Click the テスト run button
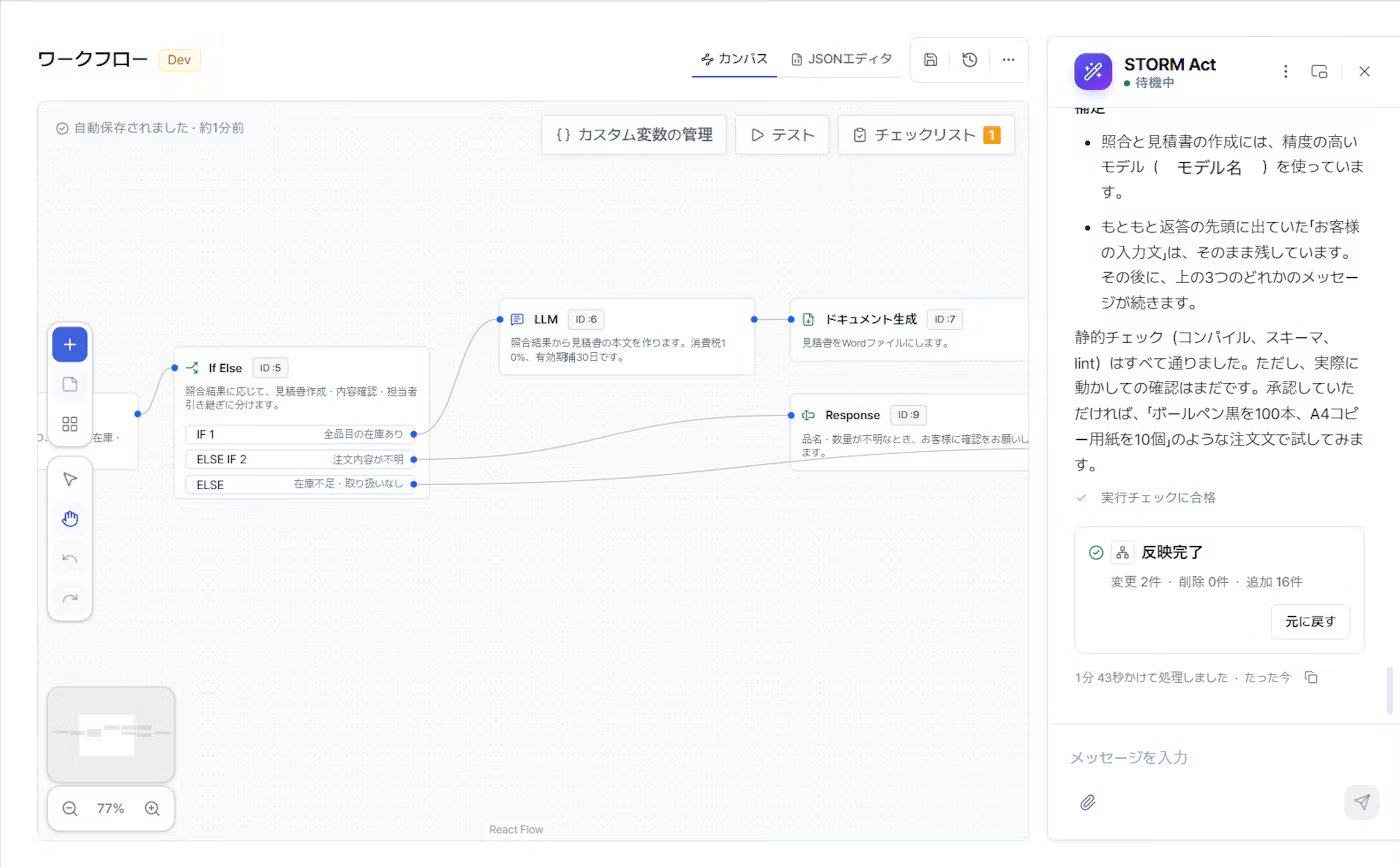The width and height of the screenshot is (1400, 867). 782,134
